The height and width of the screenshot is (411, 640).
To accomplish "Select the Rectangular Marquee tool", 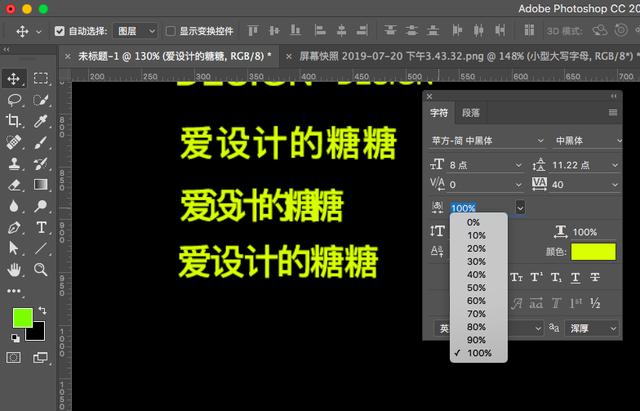I will point(41,78).
